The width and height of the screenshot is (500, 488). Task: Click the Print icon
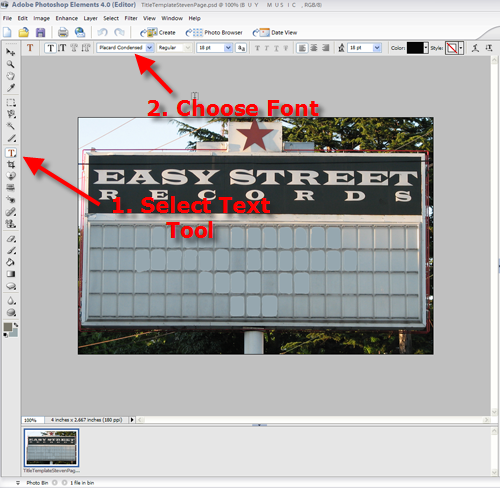[x=63, y=32]
